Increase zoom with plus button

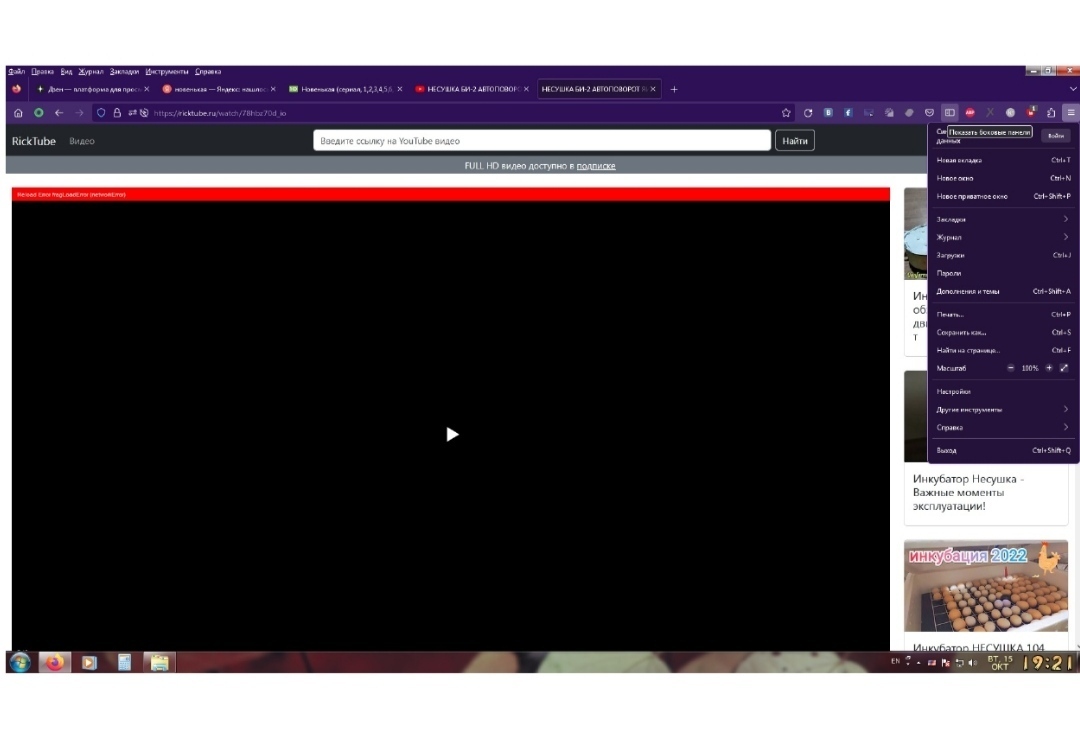[1049, 368]
